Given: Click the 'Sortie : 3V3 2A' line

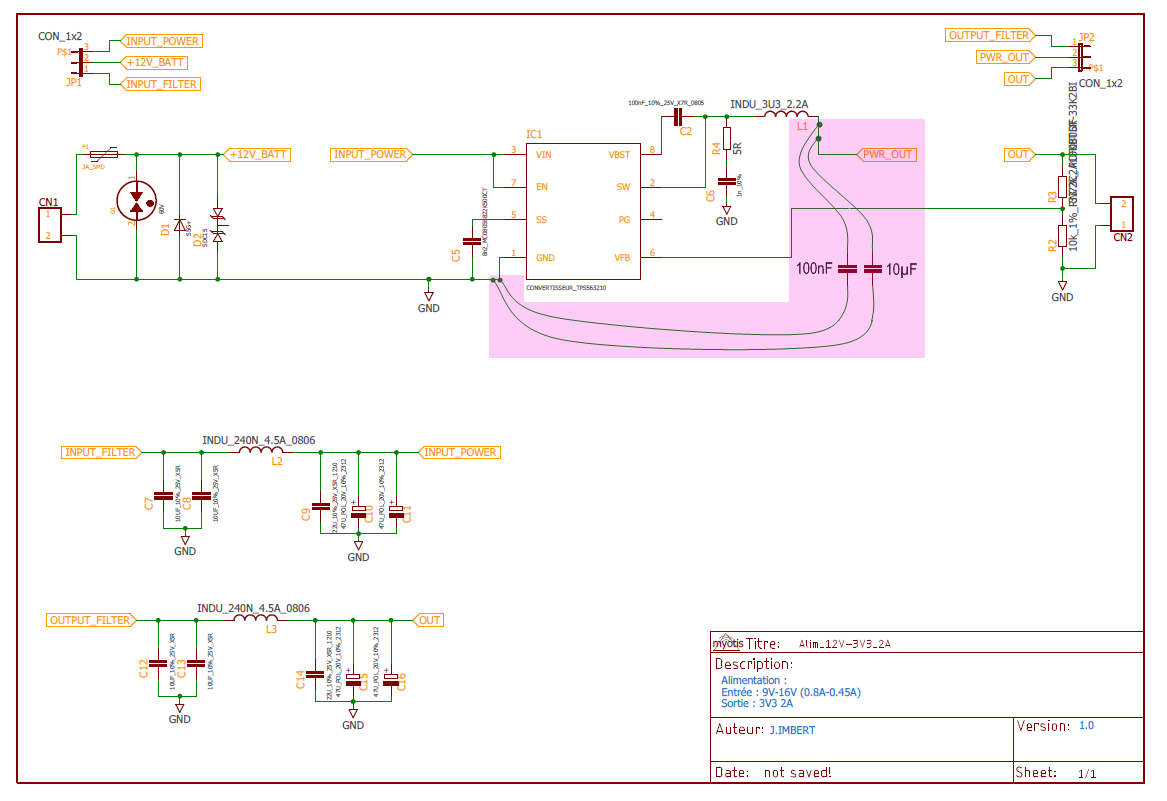Looking at the screenshot, I should point(757,703).
